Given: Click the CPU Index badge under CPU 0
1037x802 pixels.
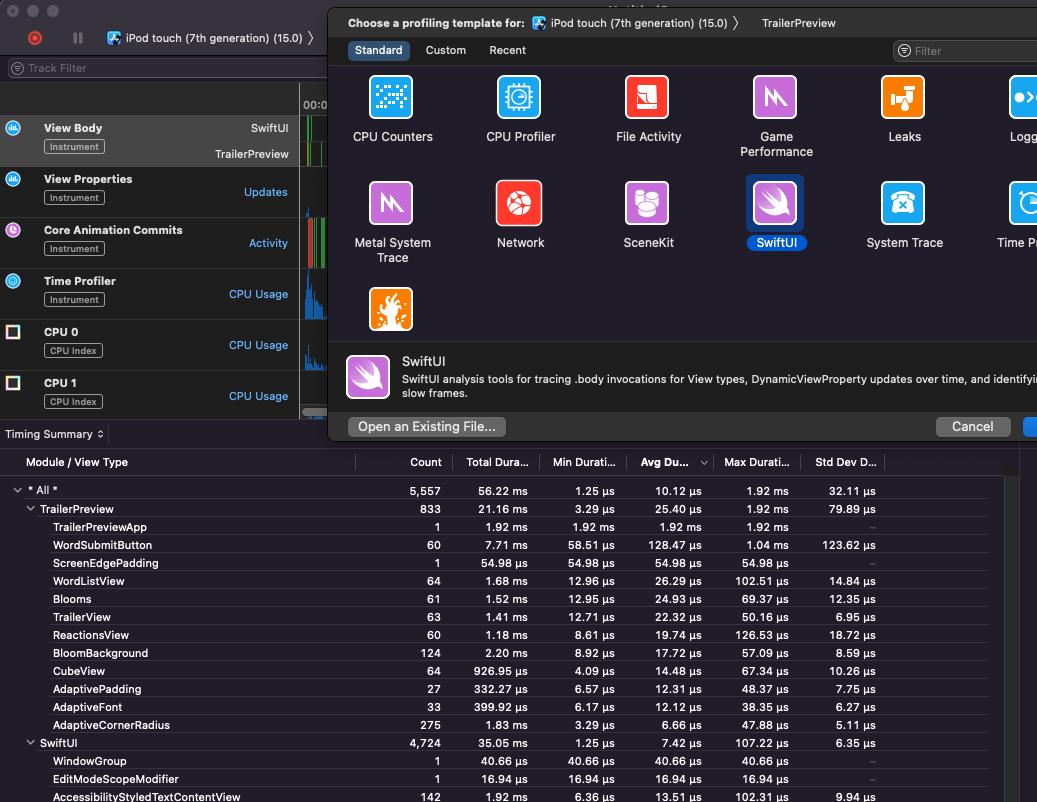Looking at the screenshot, I should click(x=73, y=350).
